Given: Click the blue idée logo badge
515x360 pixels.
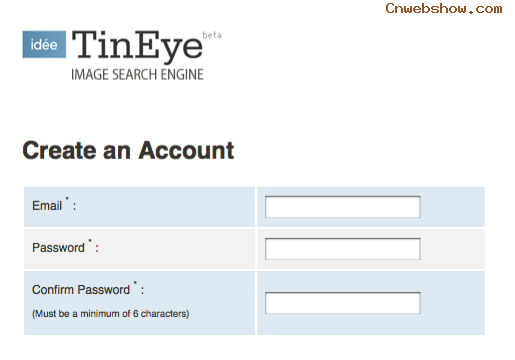Looking at the screenshot, I should [44, 44].
